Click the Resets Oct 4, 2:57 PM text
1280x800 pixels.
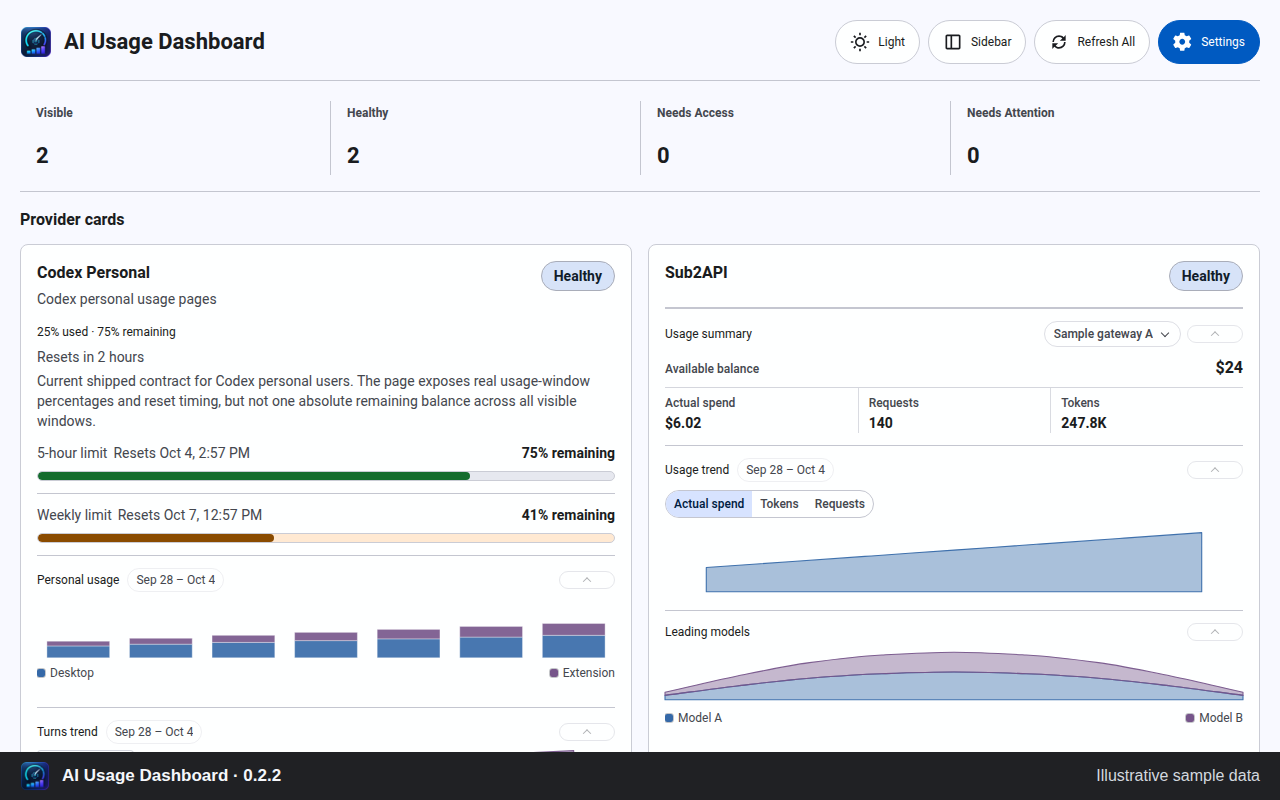point(182,453)
